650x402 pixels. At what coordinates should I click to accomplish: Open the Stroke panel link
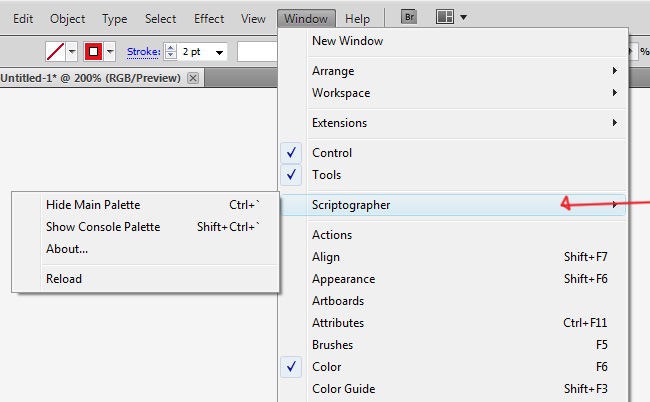pos(142,51)
